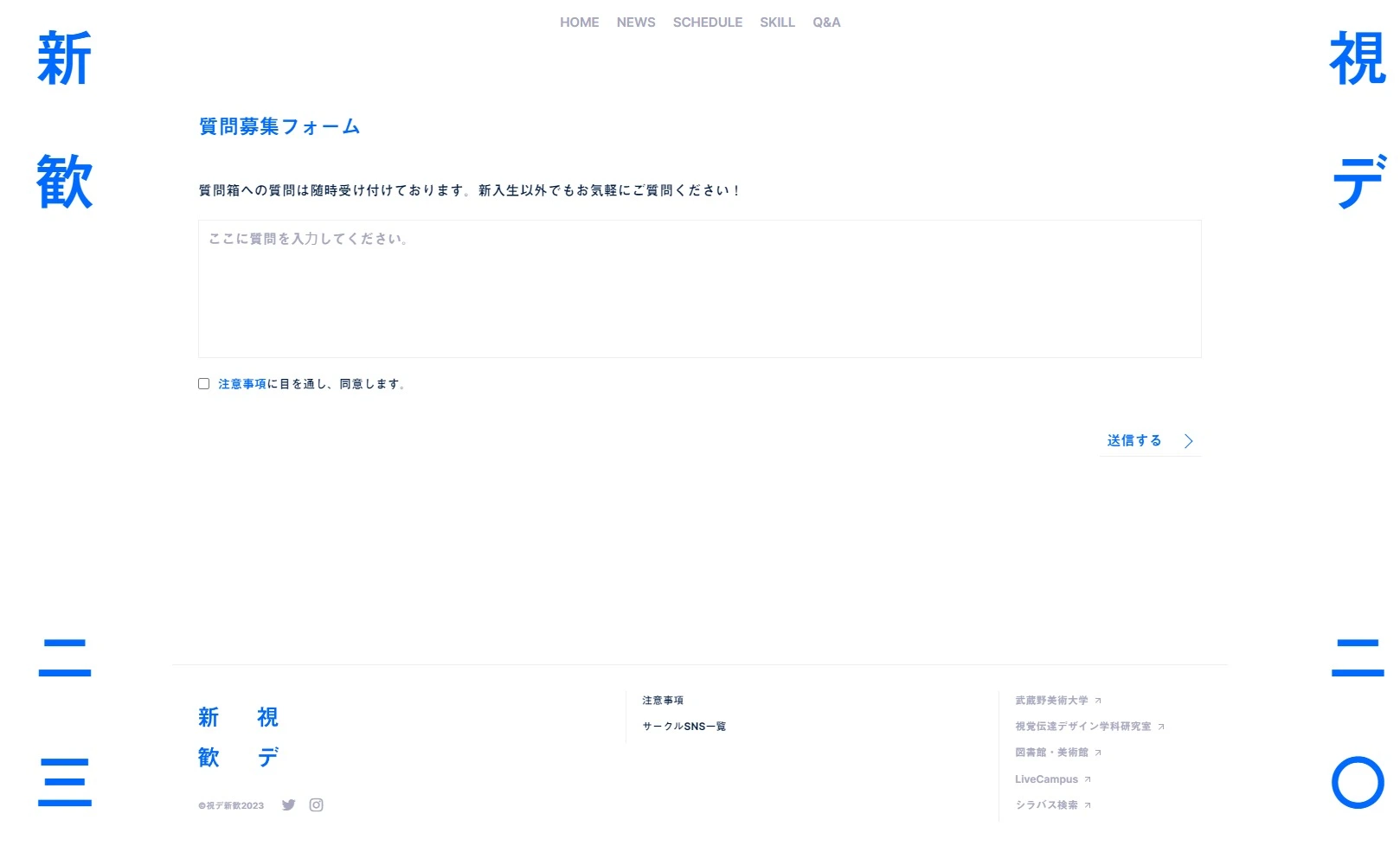Screen dimensions: 1400x865
Task: Click external arrow icon next to LiveCampus
Action: click(x=1088, y=779)
